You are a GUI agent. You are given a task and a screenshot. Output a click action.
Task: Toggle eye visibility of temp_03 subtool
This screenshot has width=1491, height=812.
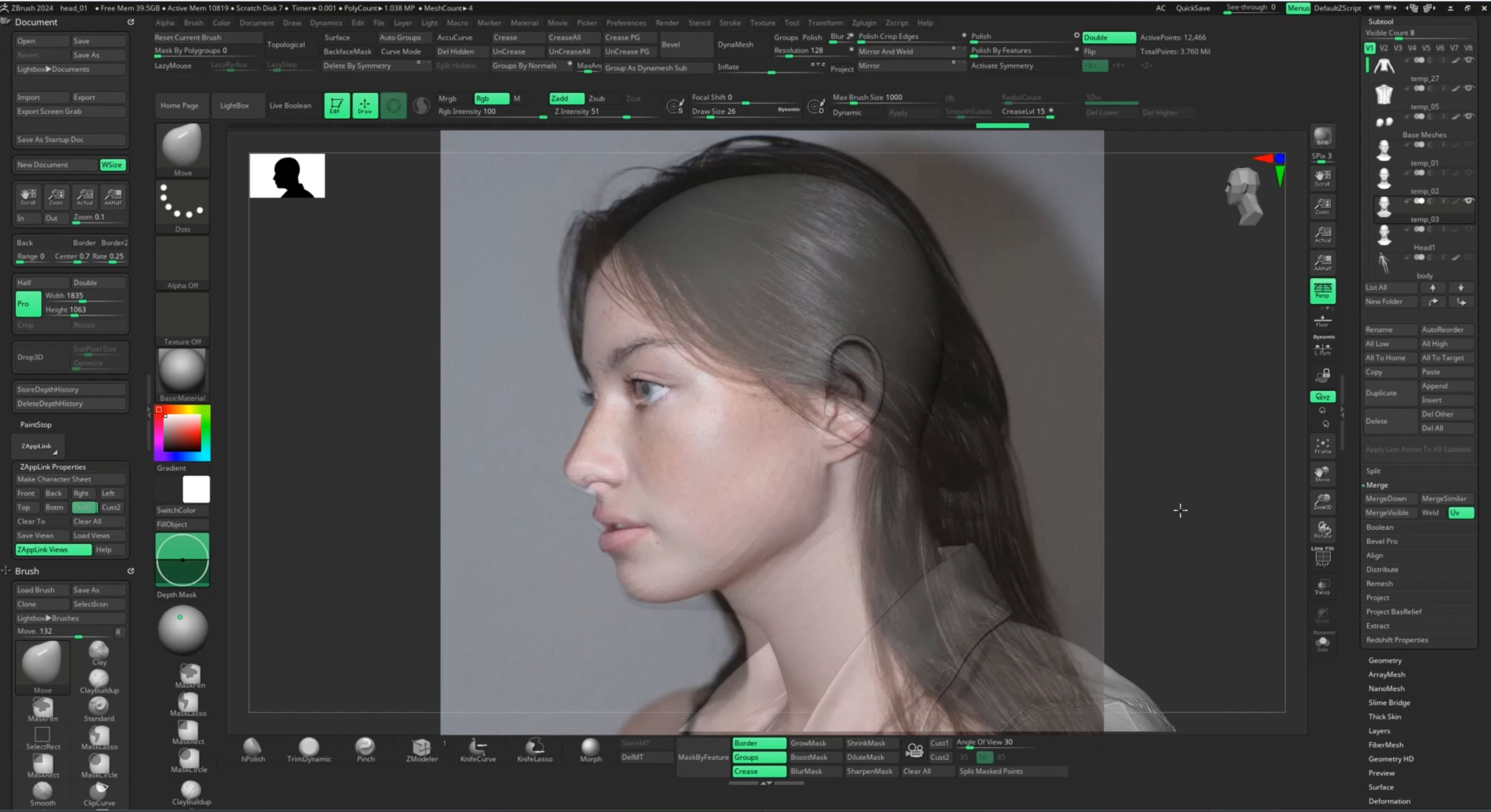tap(1468, 201)
